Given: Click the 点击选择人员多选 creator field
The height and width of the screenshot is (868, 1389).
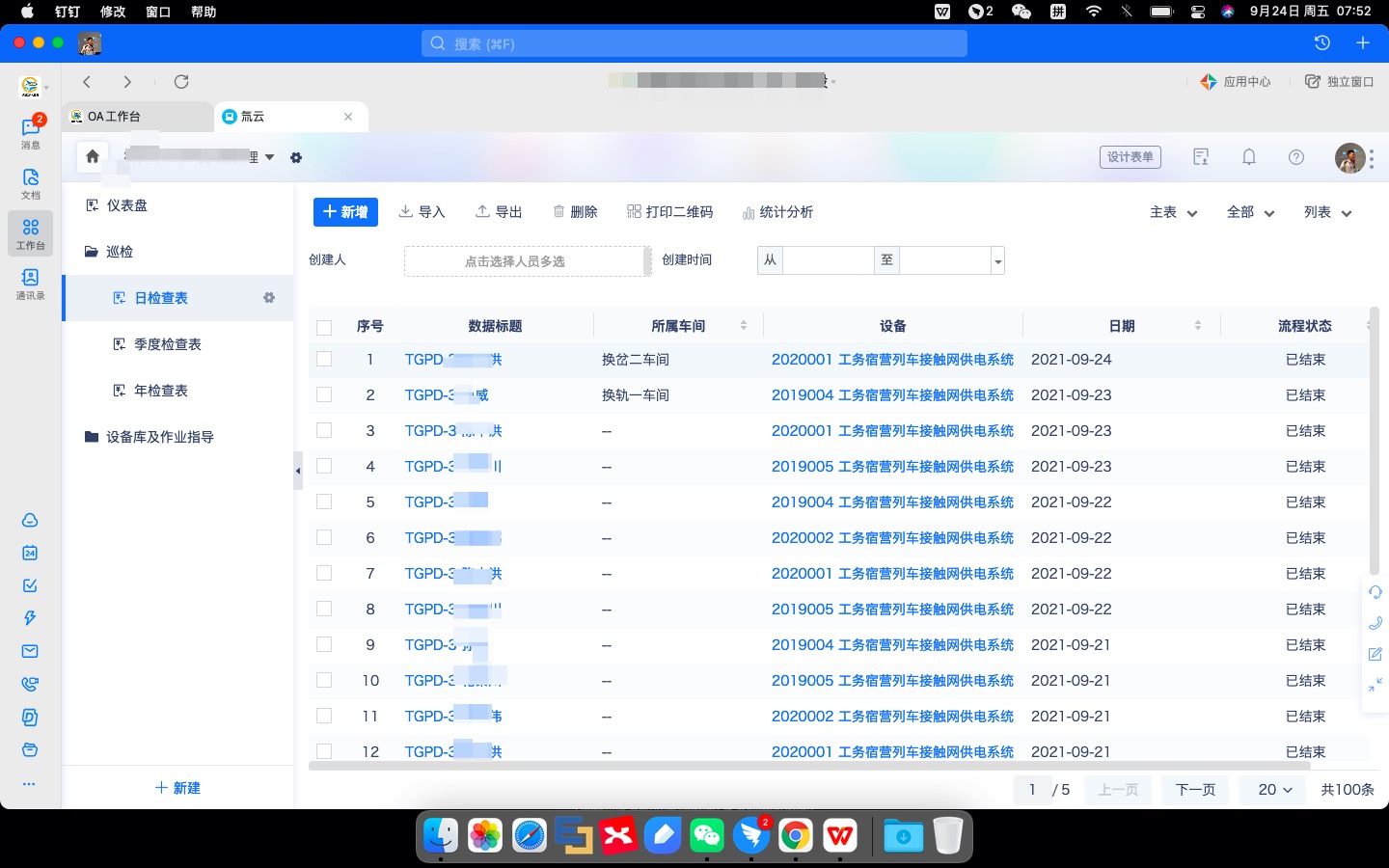Looking at the screenshot, I should [526, 260].
